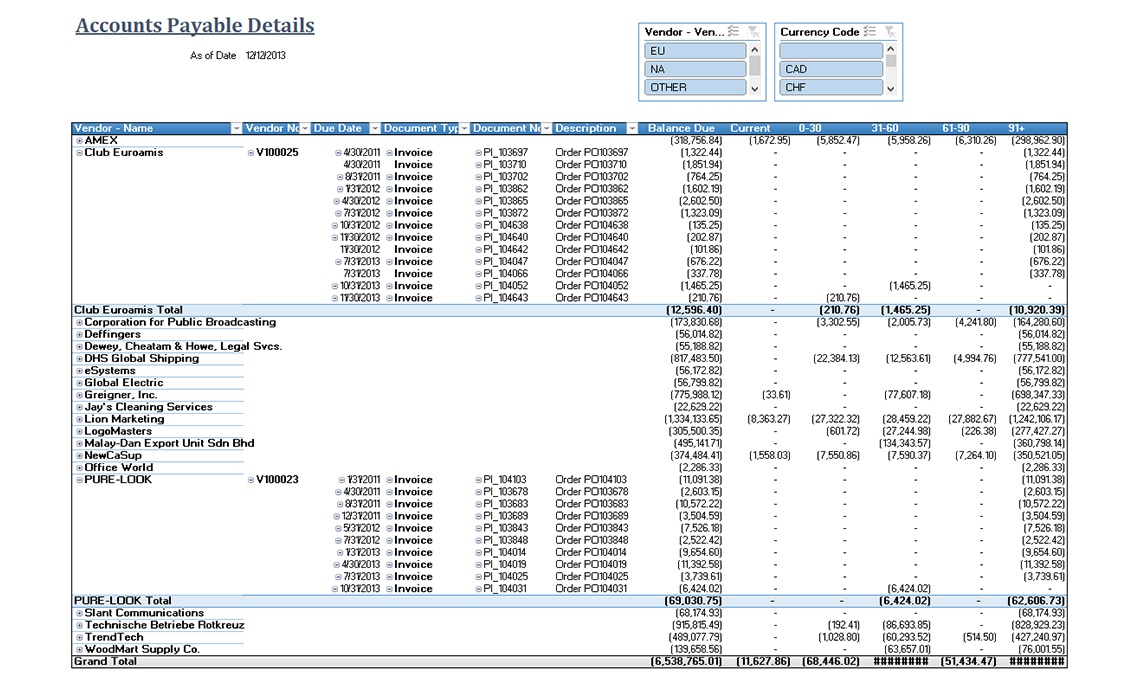This screenshot has height=687, width=1140.
Task: Click the Vendor slicer scroll-up arrow
Action: tap(755, 49)
